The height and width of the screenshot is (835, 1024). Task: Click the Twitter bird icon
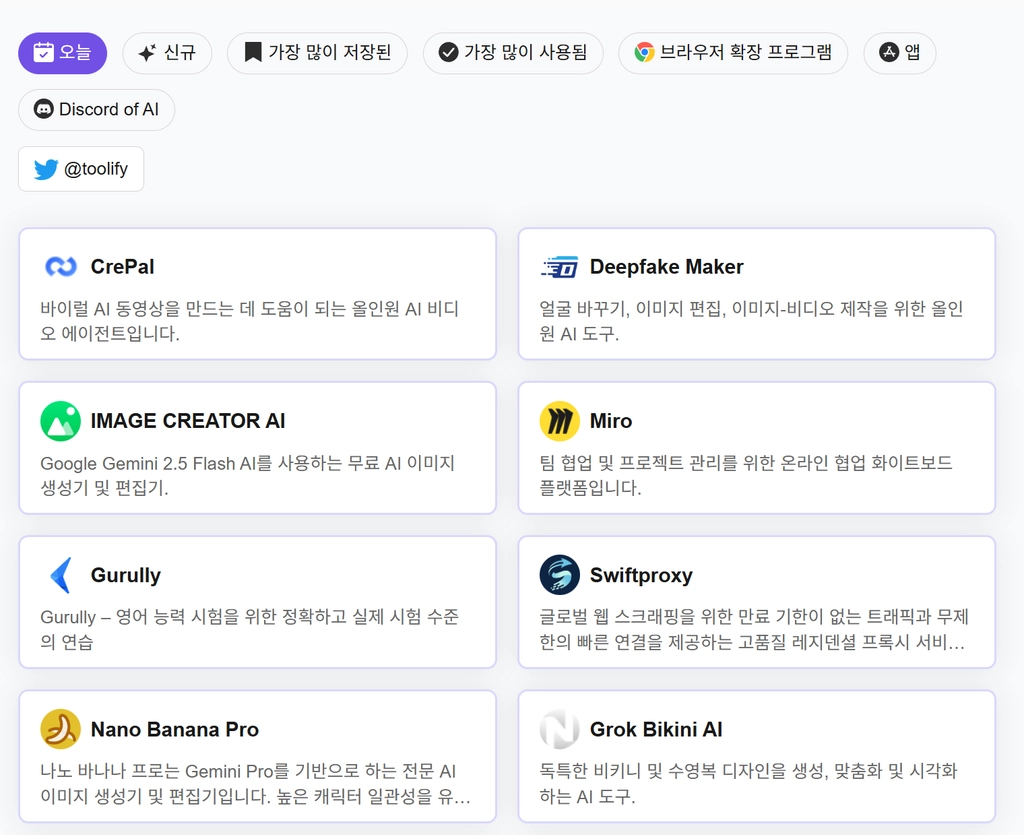point(46,169)
